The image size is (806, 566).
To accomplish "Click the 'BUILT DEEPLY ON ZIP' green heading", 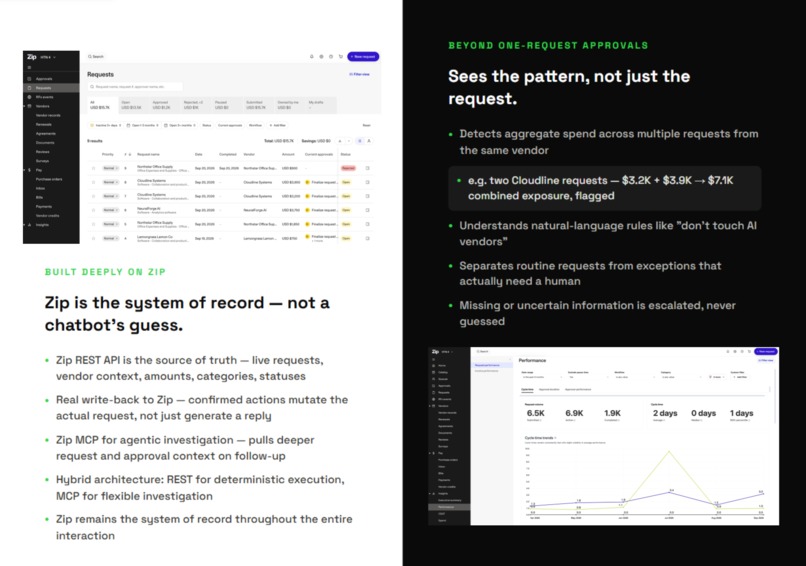I will pos(105,272).
